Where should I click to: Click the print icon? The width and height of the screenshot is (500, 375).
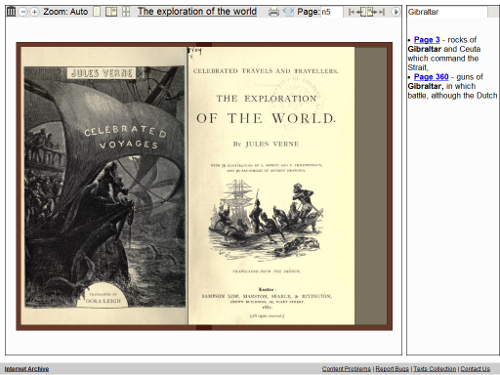(274, 12)
